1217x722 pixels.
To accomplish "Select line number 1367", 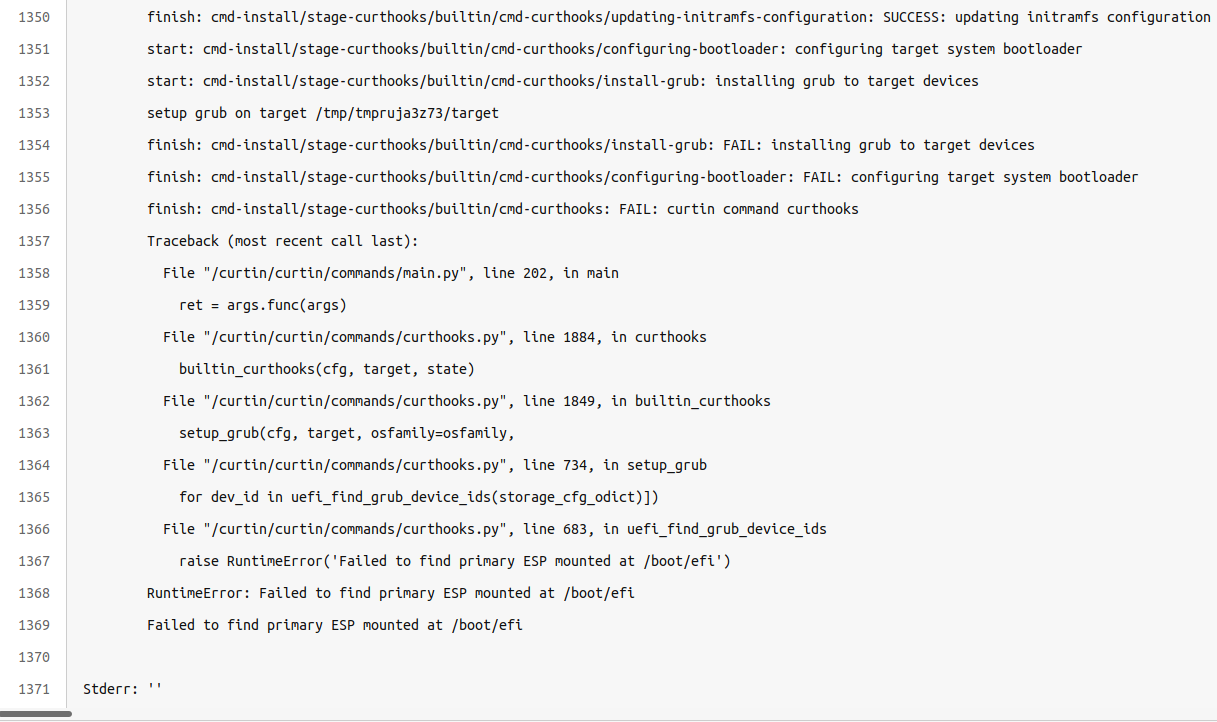I will pos(34,561).
